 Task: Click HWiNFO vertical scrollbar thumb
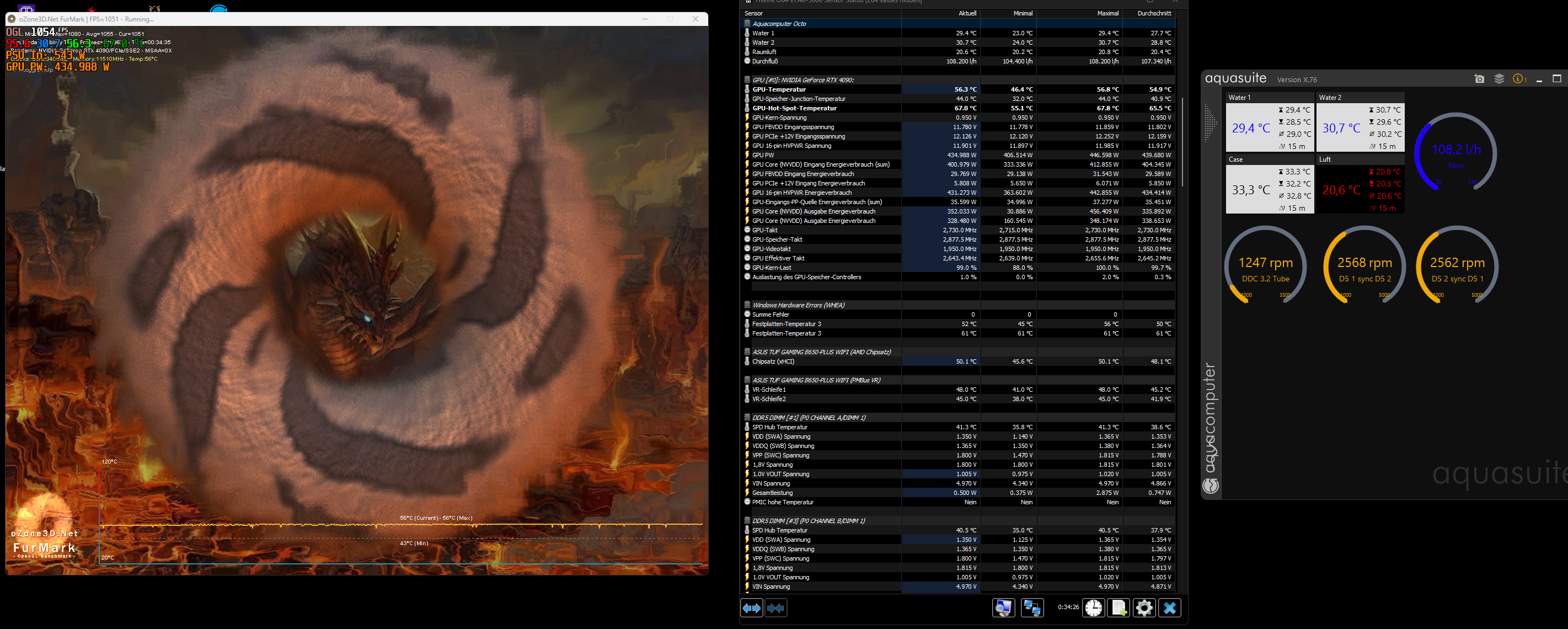point(1182,141)
